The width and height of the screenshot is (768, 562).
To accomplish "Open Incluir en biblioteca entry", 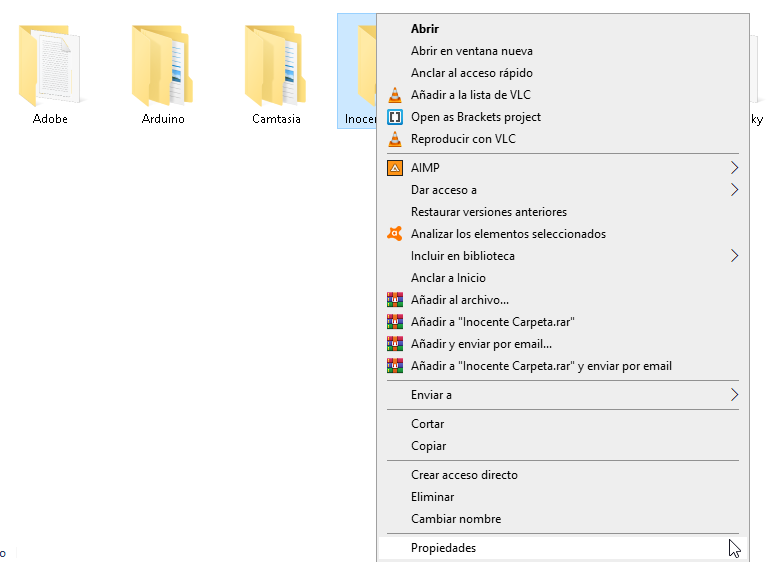I will 563,256.
